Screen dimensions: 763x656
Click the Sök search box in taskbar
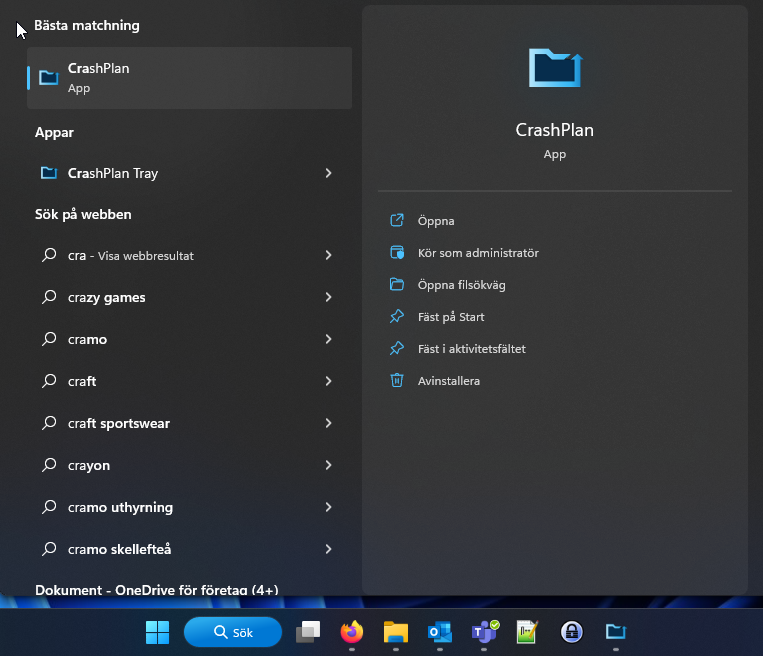click(233, 632)
